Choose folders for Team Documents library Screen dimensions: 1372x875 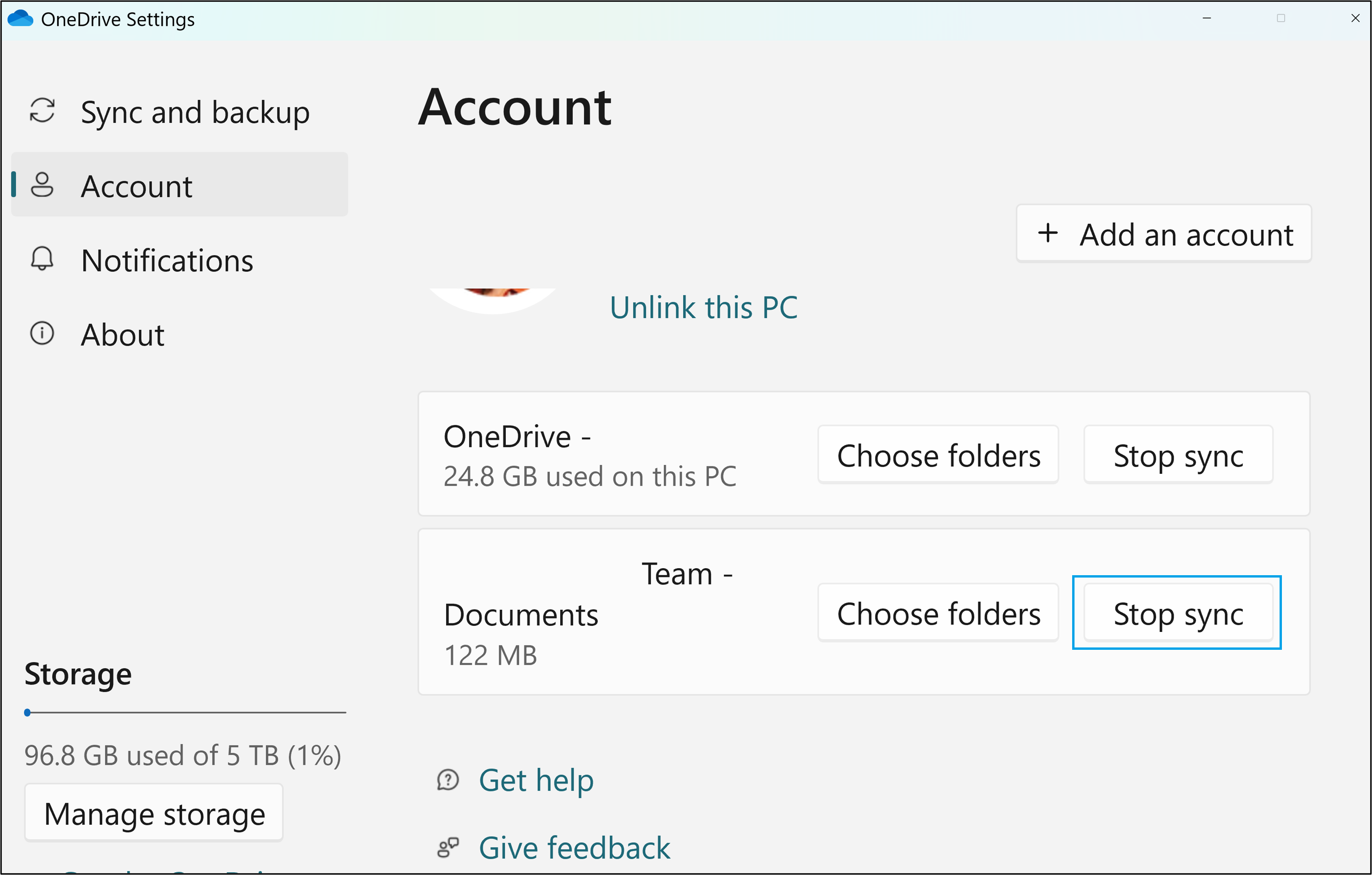(938, 613)
